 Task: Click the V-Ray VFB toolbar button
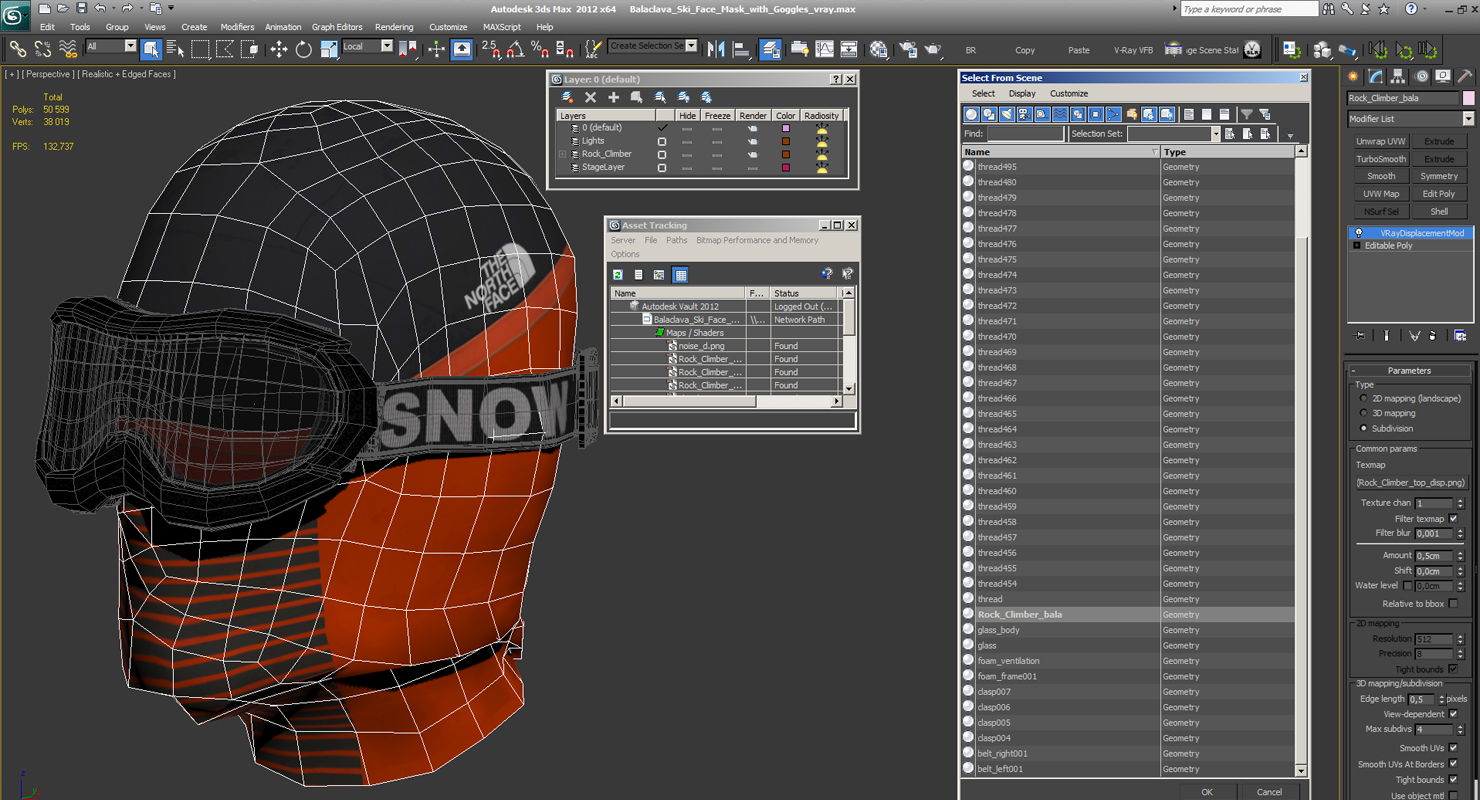point(1133,50)
